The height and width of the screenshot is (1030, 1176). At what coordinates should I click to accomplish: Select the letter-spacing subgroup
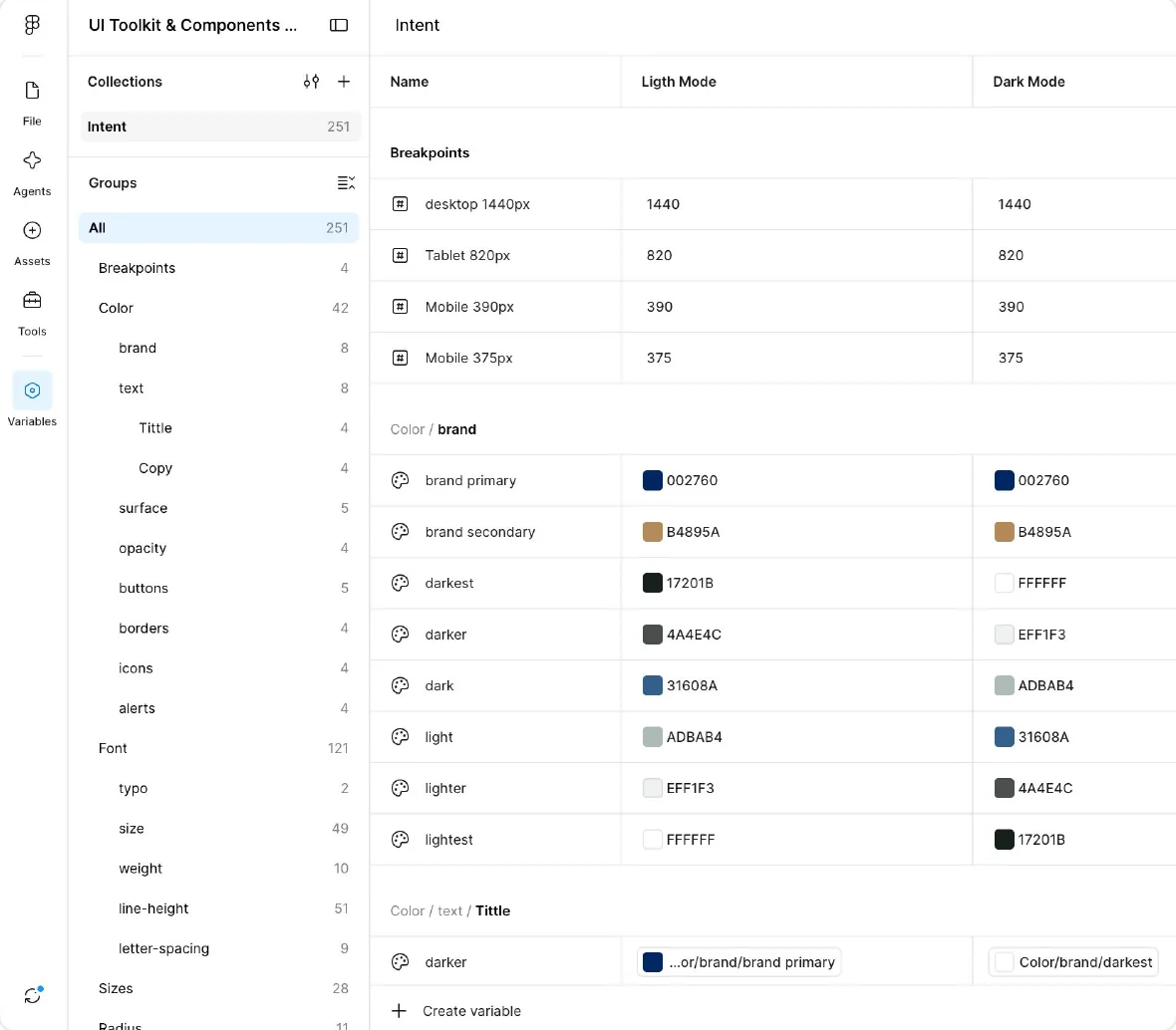(x=218, y=948)
